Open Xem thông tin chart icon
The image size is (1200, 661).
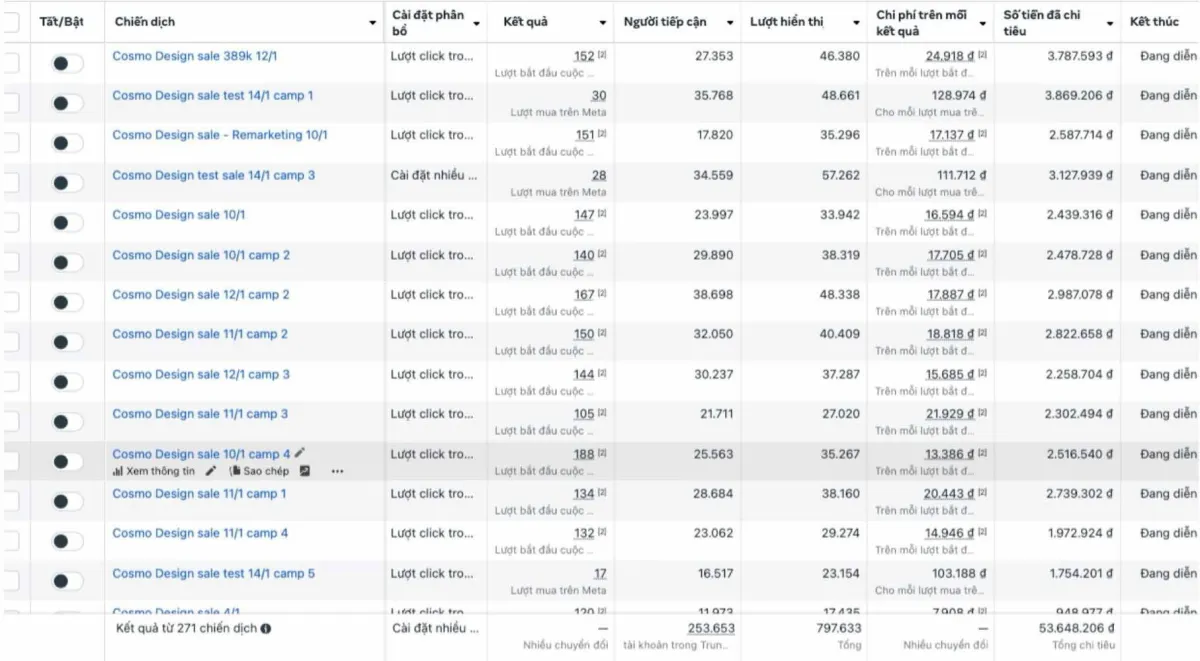coord(118,471)
